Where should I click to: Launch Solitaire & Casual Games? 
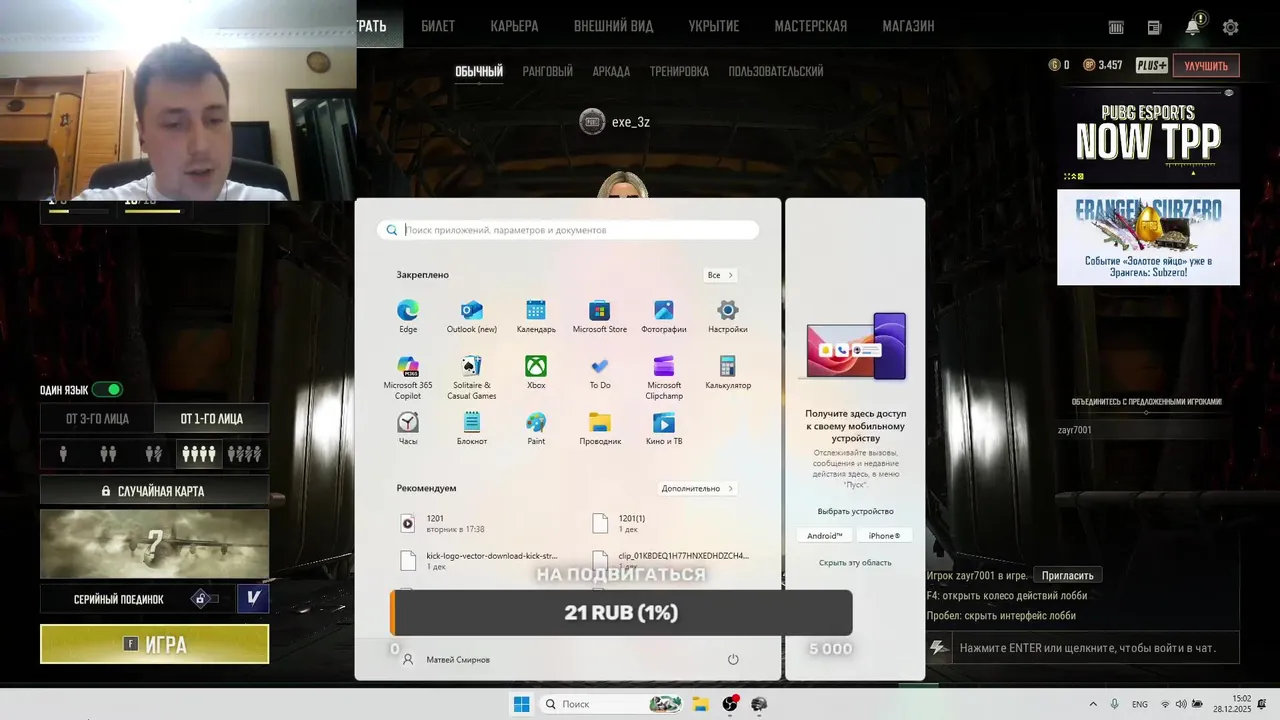472,378
